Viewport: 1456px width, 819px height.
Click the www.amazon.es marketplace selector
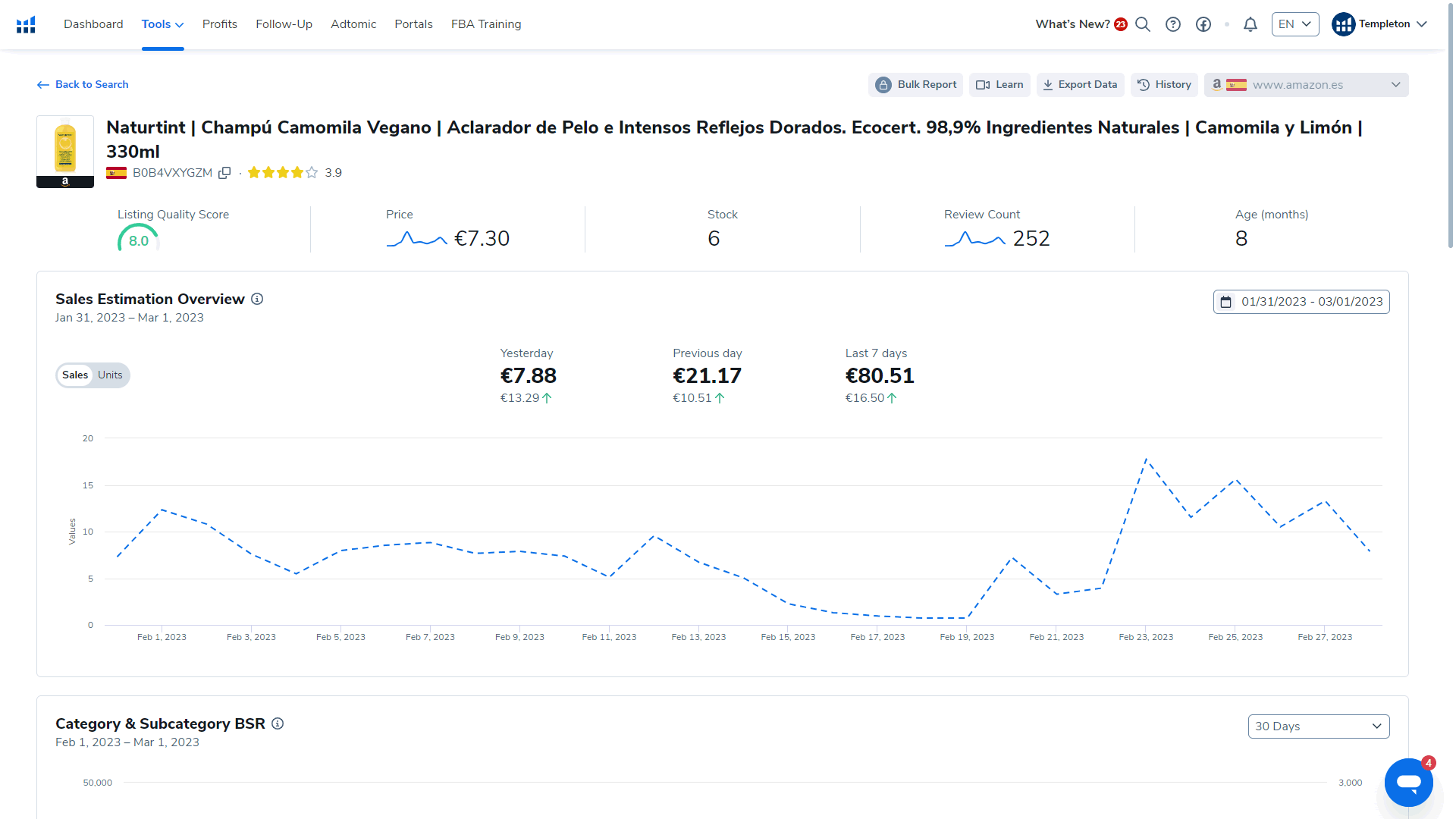[x=1307, y=84]
